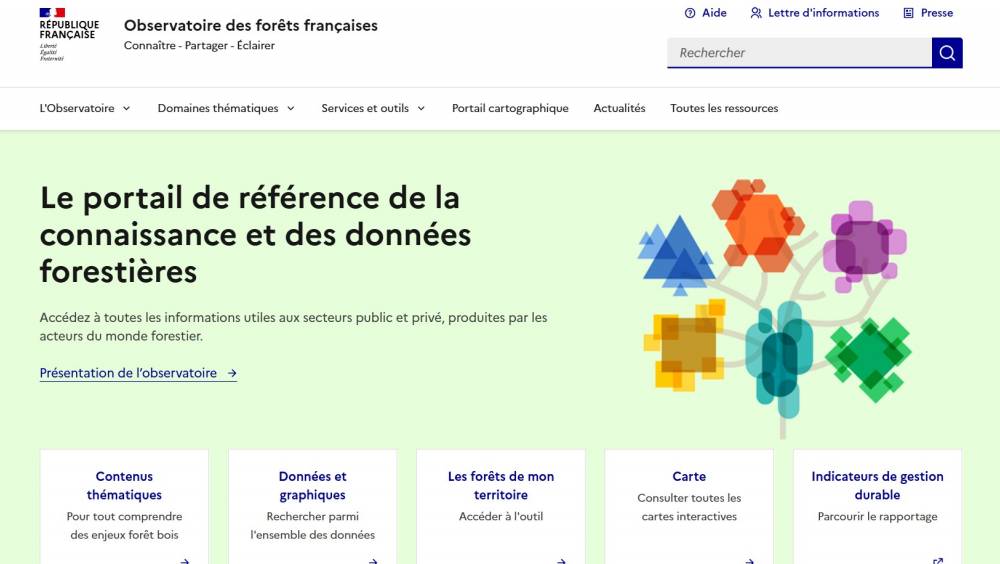Open the Presse link
Viewport: 1000px width, 564px height.
point(928,13)
